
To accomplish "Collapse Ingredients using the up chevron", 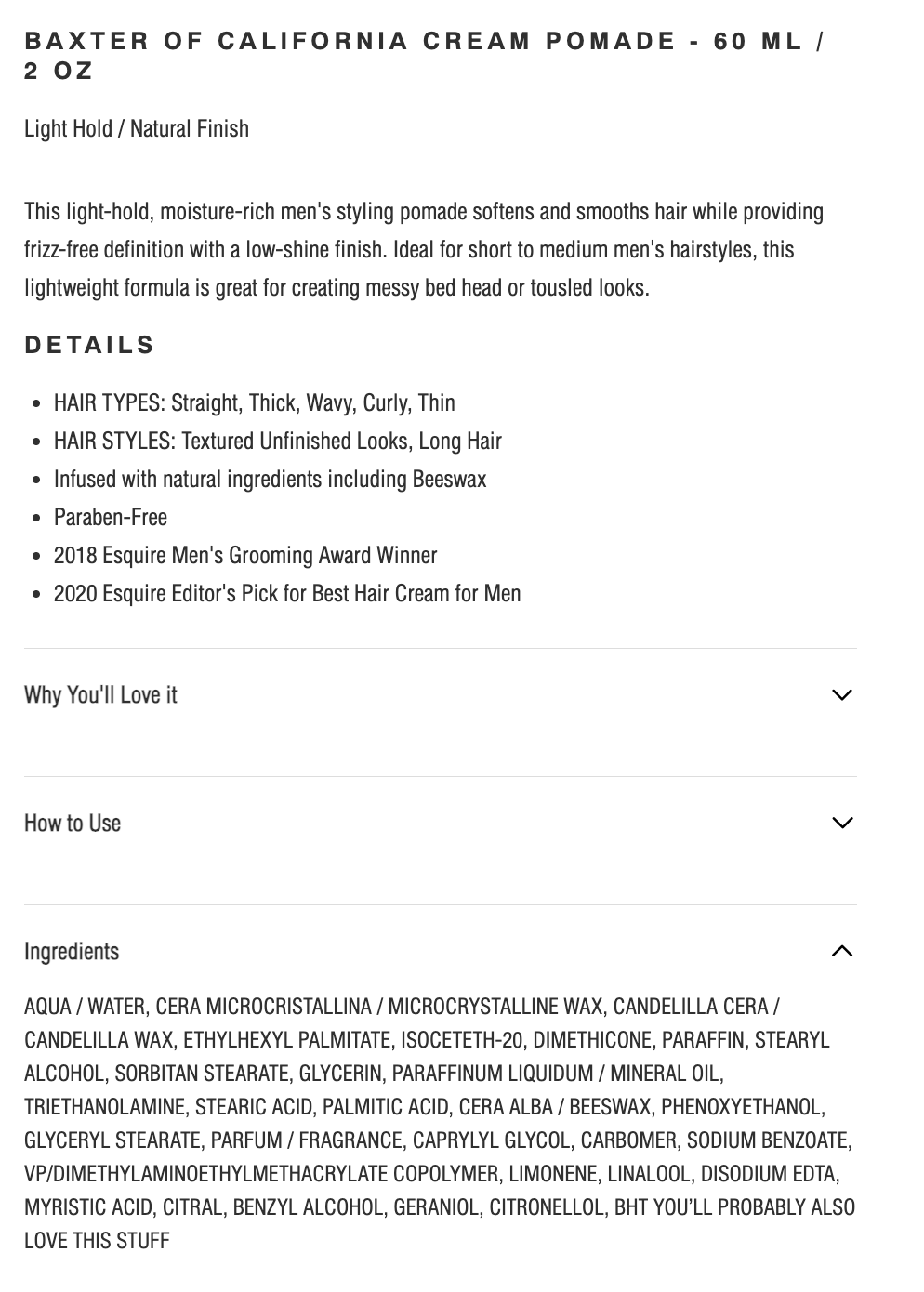I will coord(841,951).
